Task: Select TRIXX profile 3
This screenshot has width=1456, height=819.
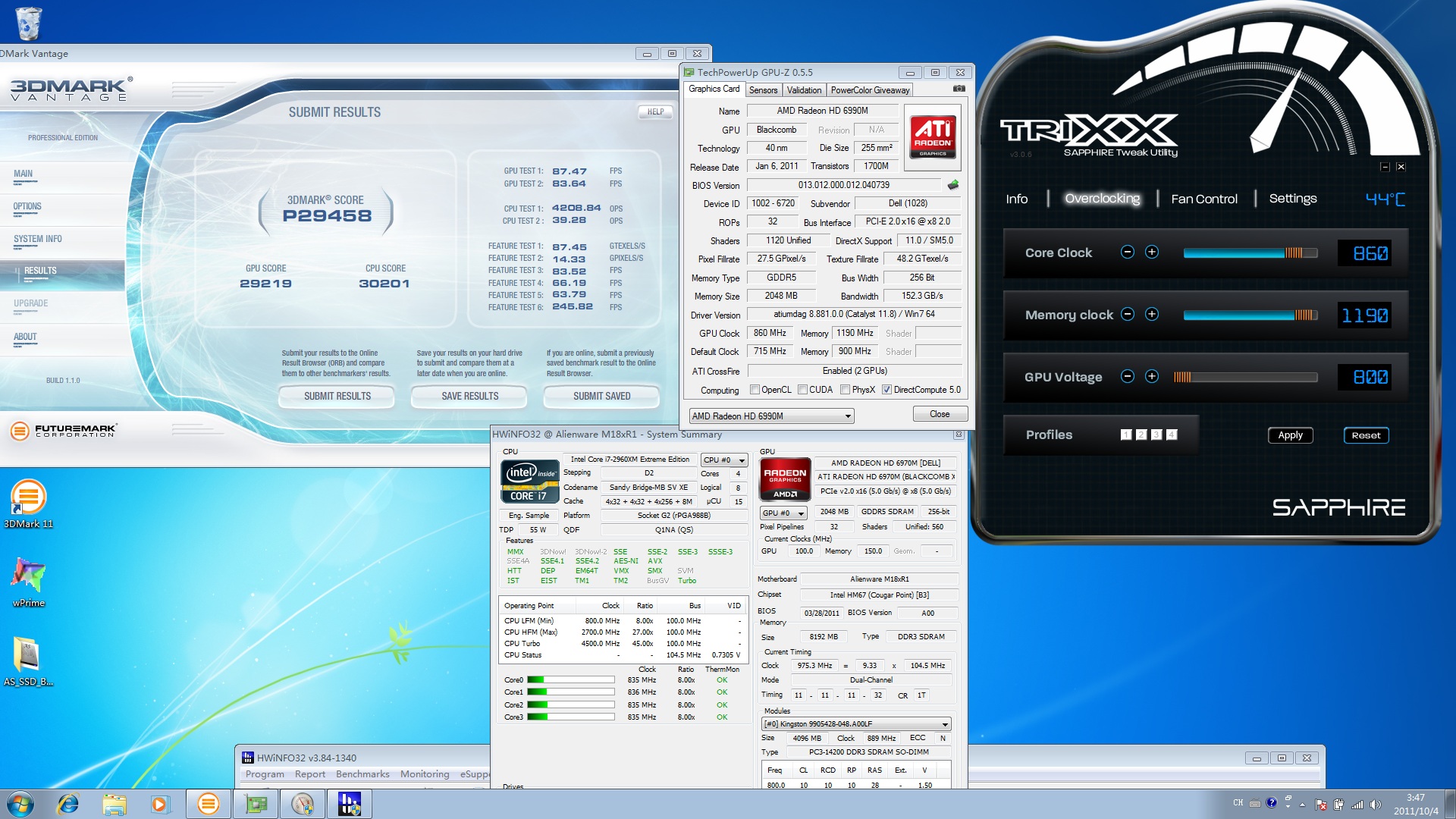Action: point(1156,435)
